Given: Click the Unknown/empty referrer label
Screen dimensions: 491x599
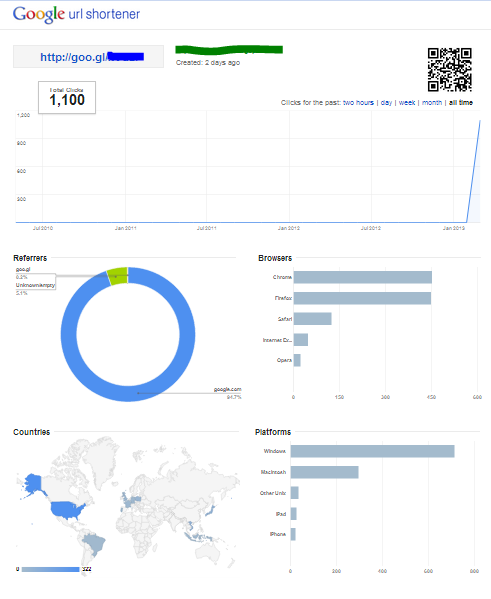Looking at the screenshot, I should tap(35, 285).
